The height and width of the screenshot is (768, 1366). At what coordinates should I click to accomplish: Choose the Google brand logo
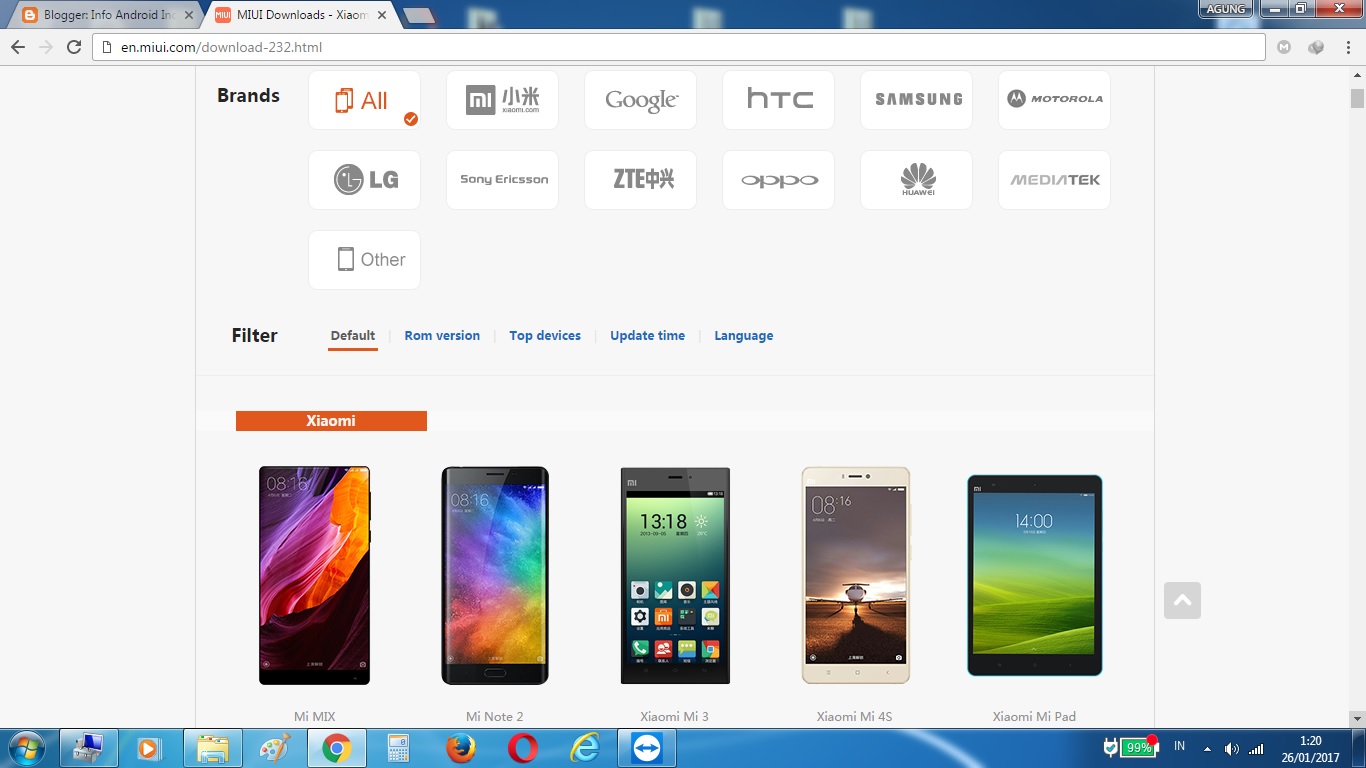tap(640, 100)
